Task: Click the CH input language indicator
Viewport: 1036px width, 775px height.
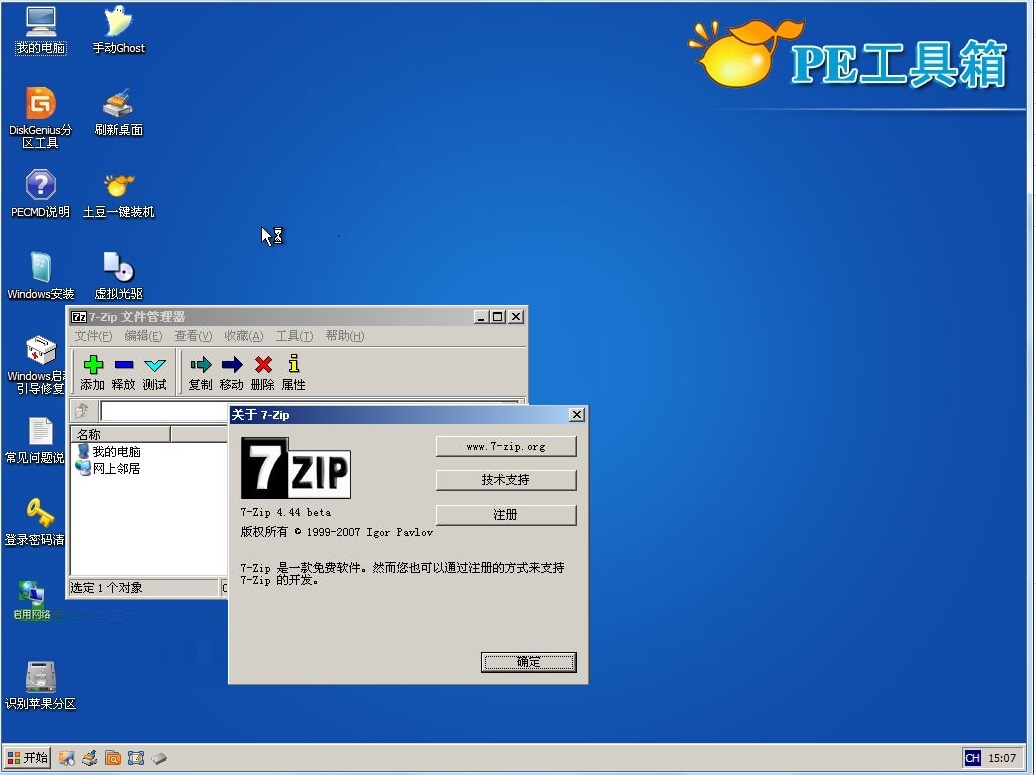Action: pyautogui.click(x=972, y=758)
